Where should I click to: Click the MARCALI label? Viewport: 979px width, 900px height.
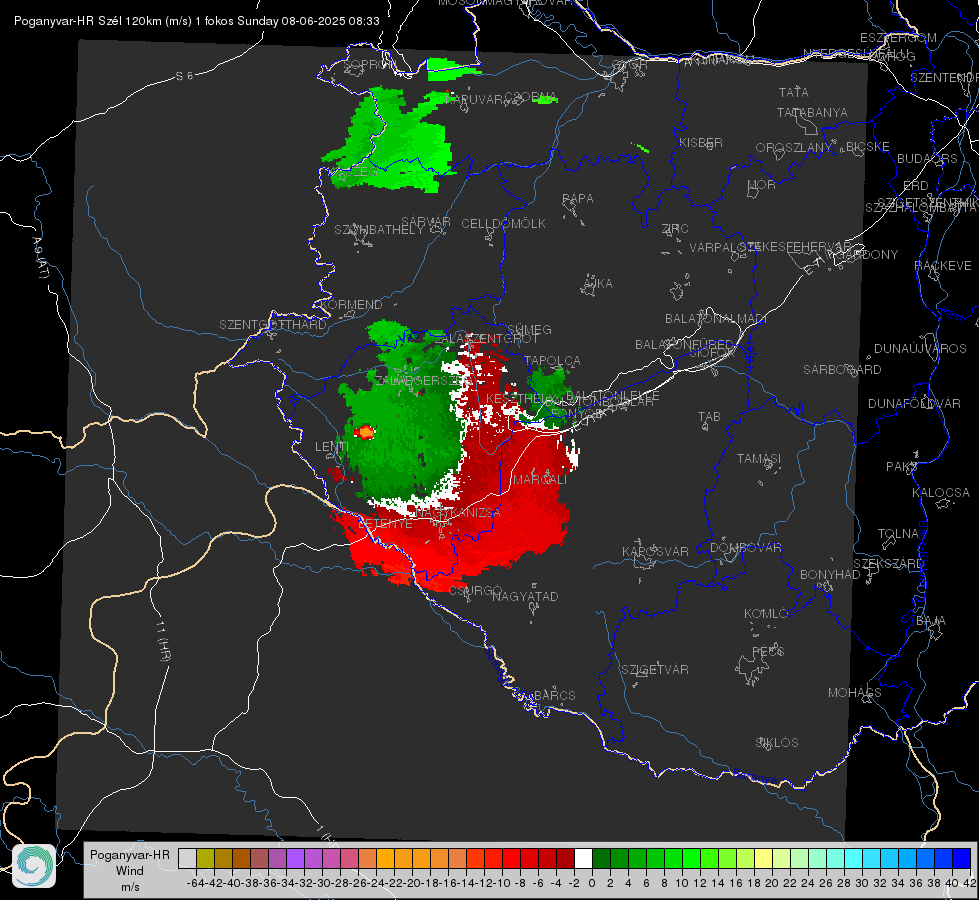pyautogui.click(x=539, y=480)
